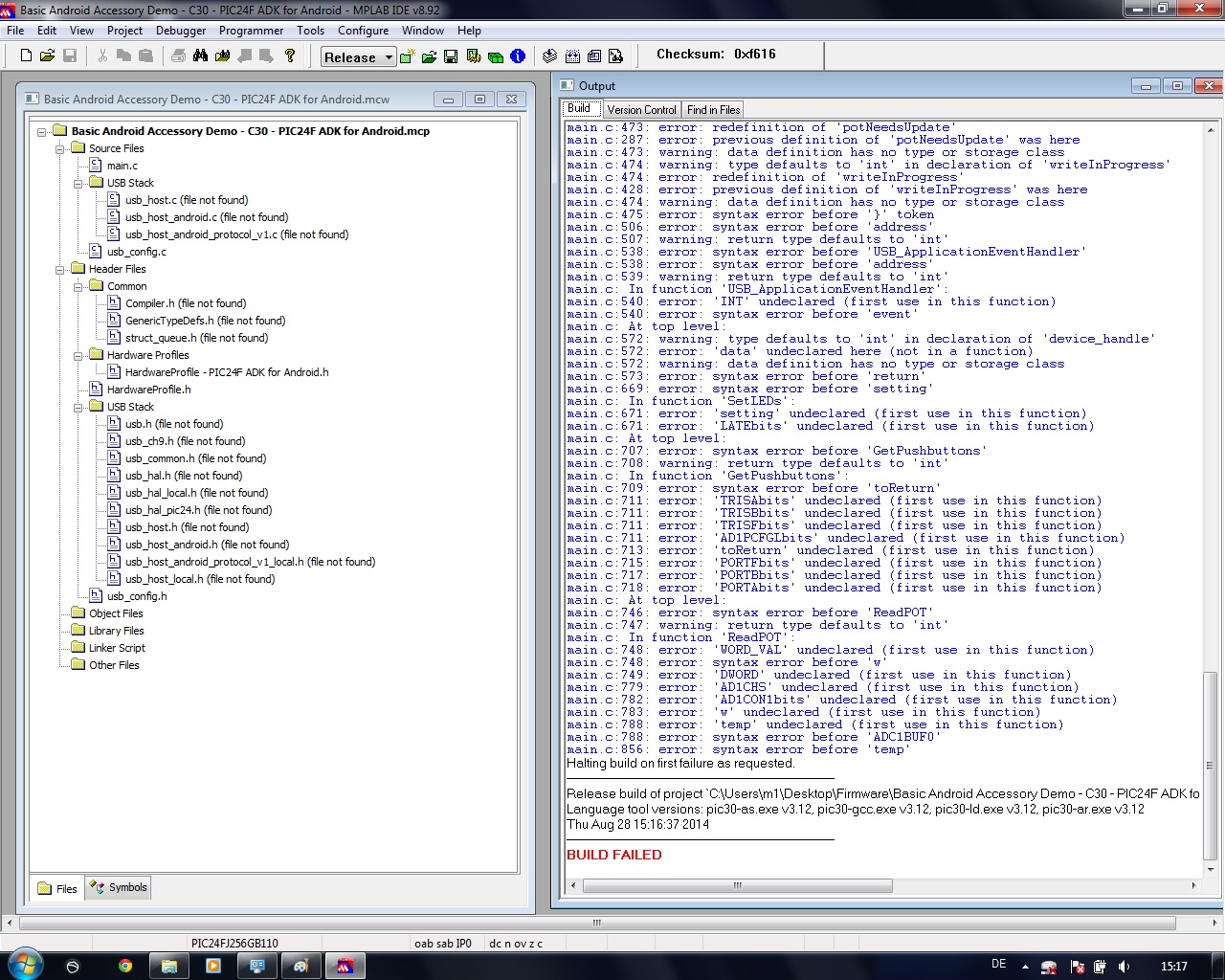Click the New File toolbar icon
This screenshot has height=980, width=1225.
click(x=27, y=56)
